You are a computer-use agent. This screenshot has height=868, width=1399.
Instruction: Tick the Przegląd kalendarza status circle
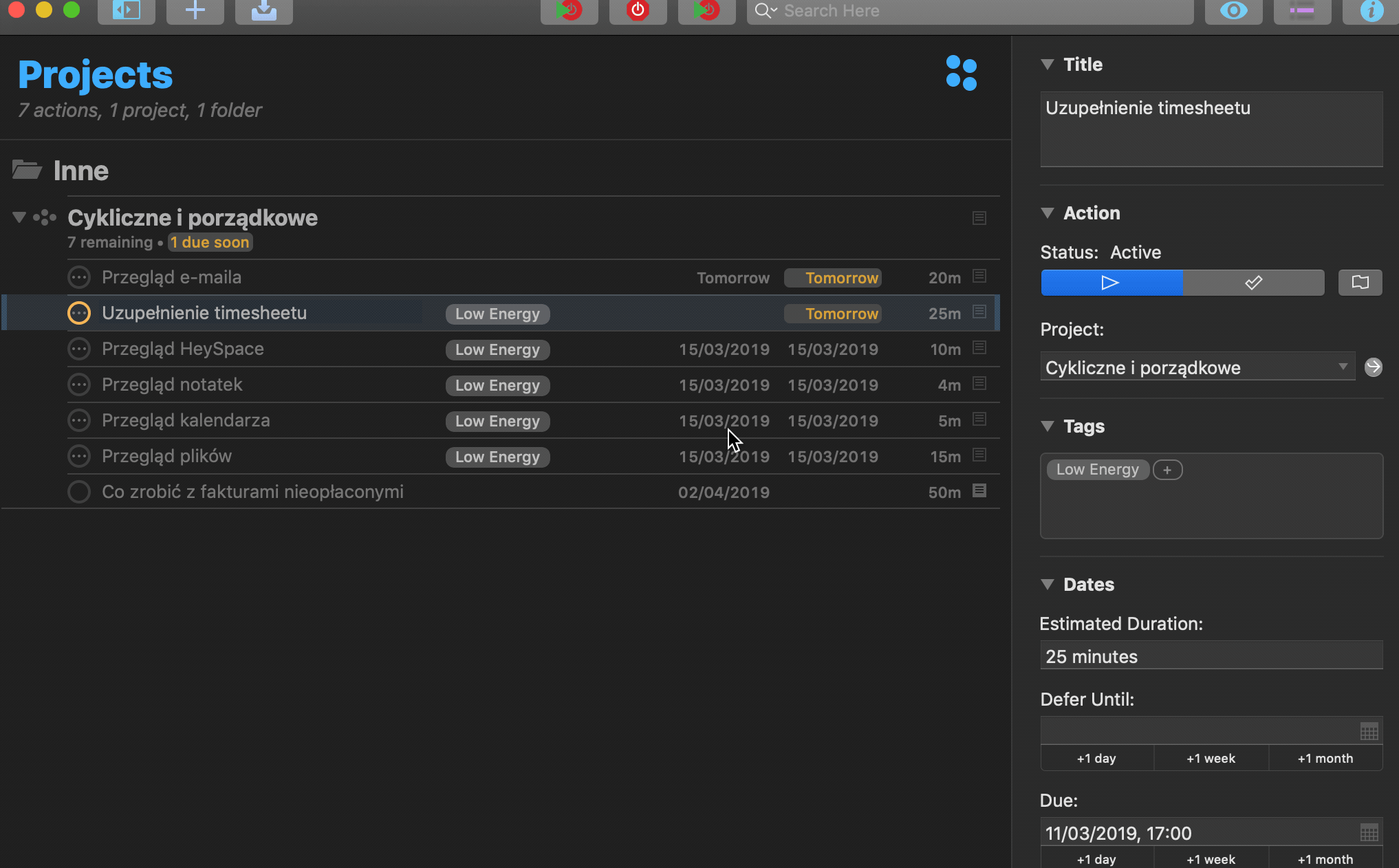pyautogui.click(x=79, y=420)
